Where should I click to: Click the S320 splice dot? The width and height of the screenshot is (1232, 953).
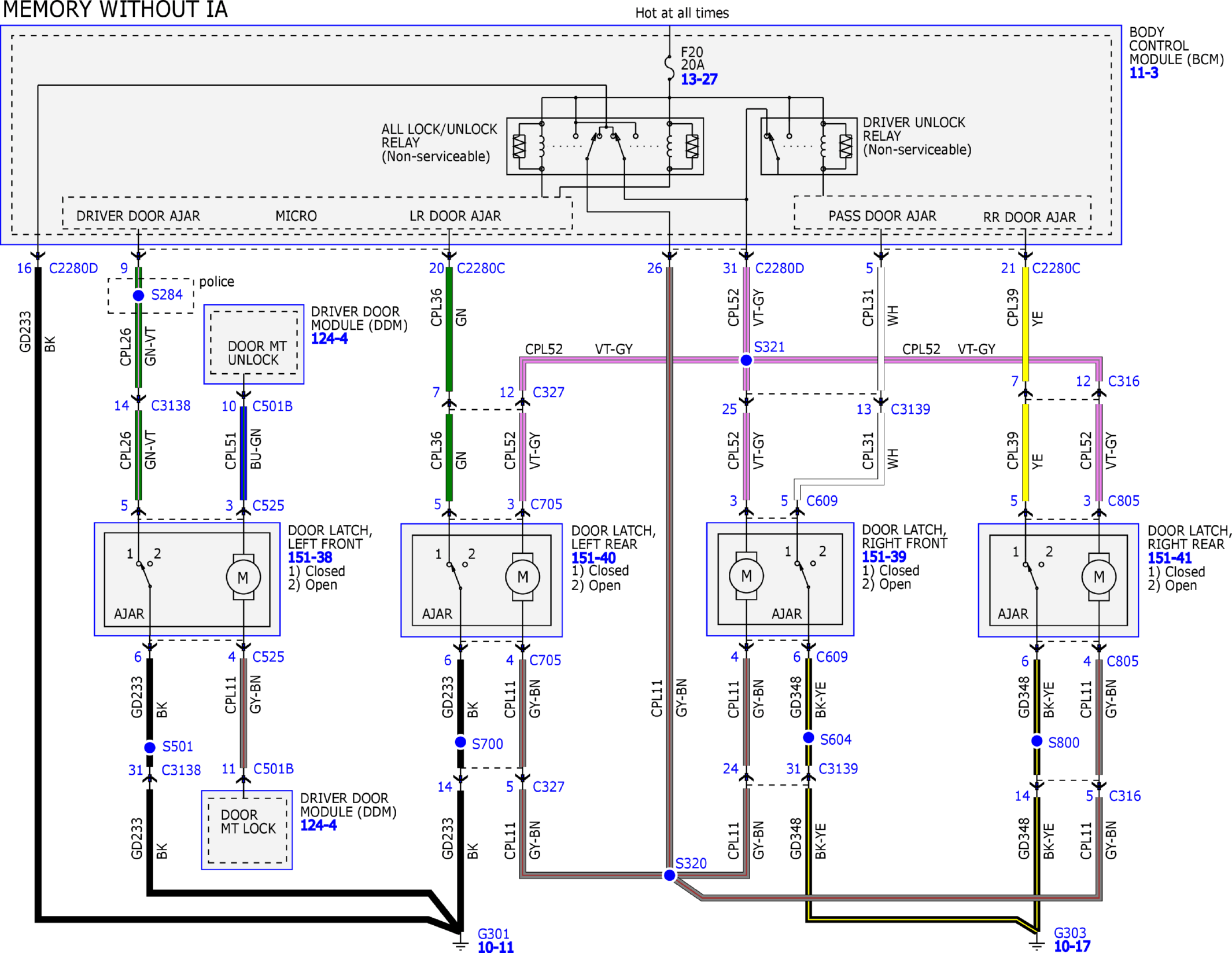(x=669, y=875)
